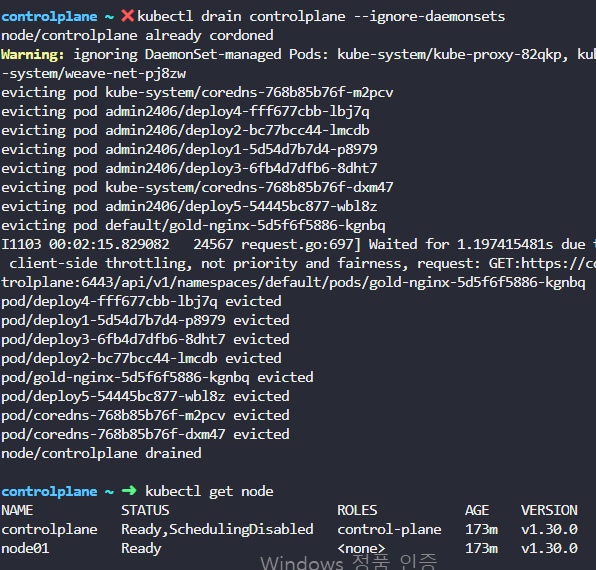The image size is (596, 570).
Task: Click 'evicting pod admin2406/deploy3-6fb4d7dfb6-8dht7' line
Action: (x=189, y=169)
